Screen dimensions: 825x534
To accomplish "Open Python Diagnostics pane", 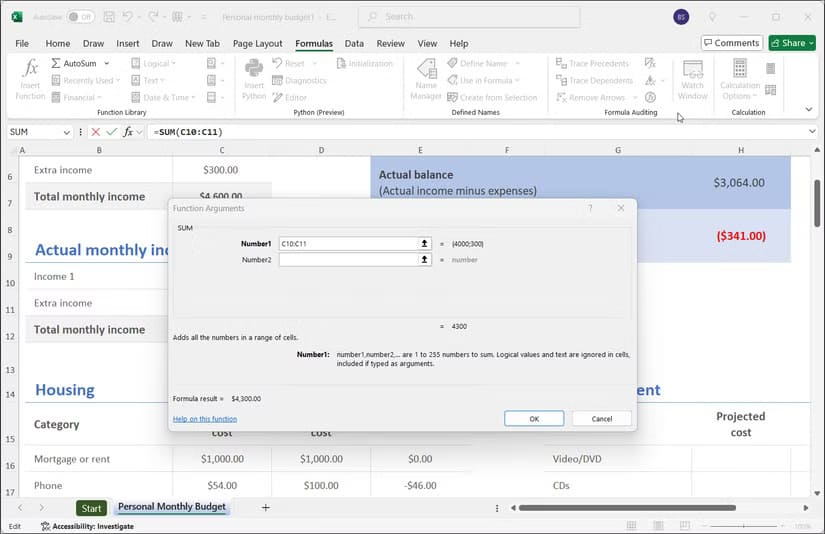I will (299, 80).
